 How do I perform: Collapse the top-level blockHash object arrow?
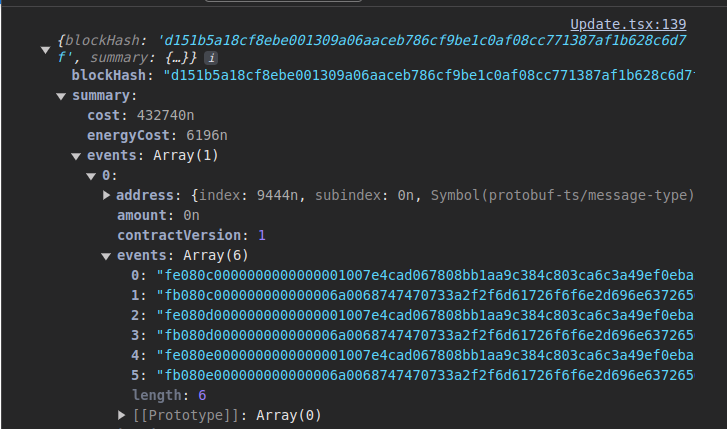pos(45,50)
